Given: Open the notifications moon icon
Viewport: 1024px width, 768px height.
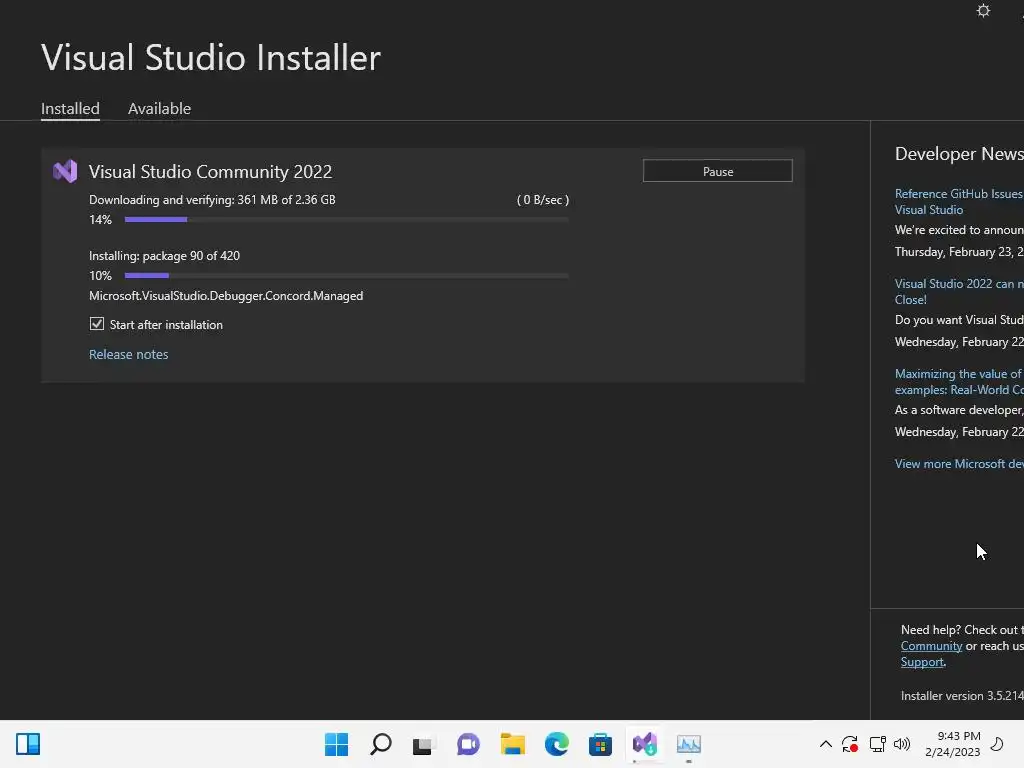Looking at the screenshot, I should (x=997, y=744).
